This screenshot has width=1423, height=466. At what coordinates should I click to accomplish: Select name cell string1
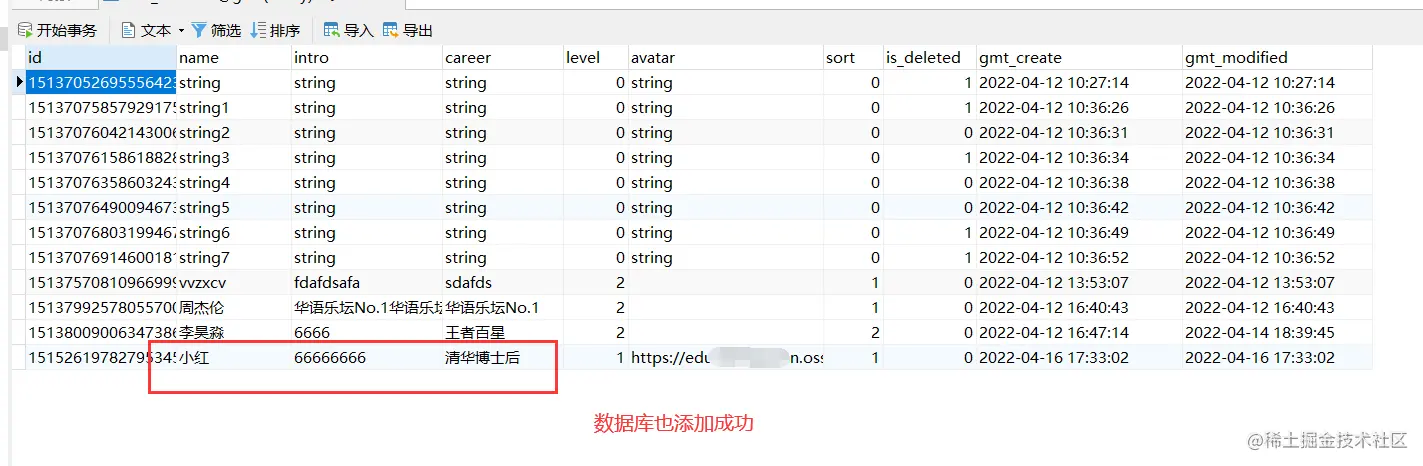234,107
